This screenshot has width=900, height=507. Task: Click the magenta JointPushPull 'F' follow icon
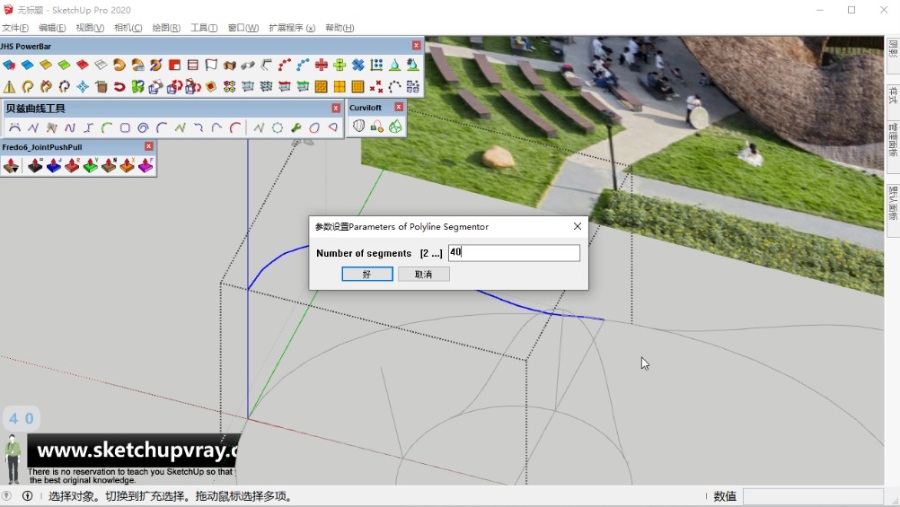tap(145, 166)
